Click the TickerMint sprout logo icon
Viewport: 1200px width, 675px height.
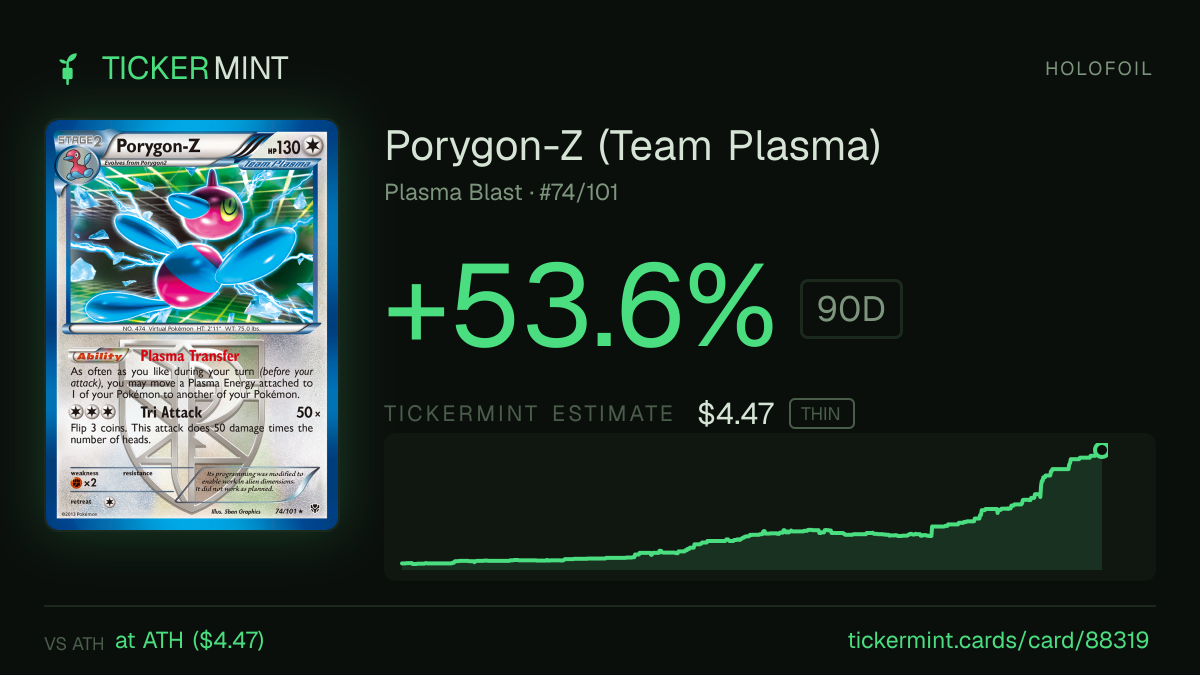tap(69, 68)
